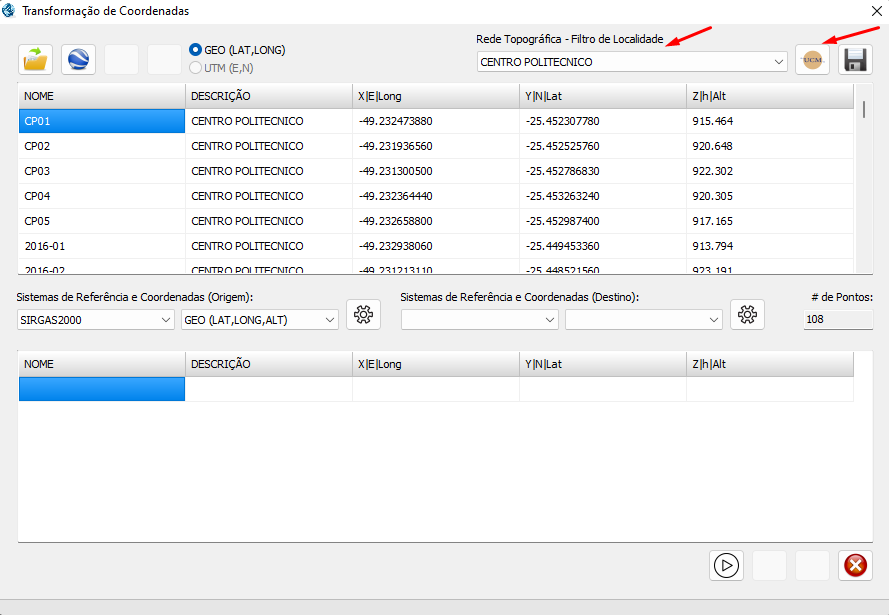Click the red X close button

[x=855, y=565]
